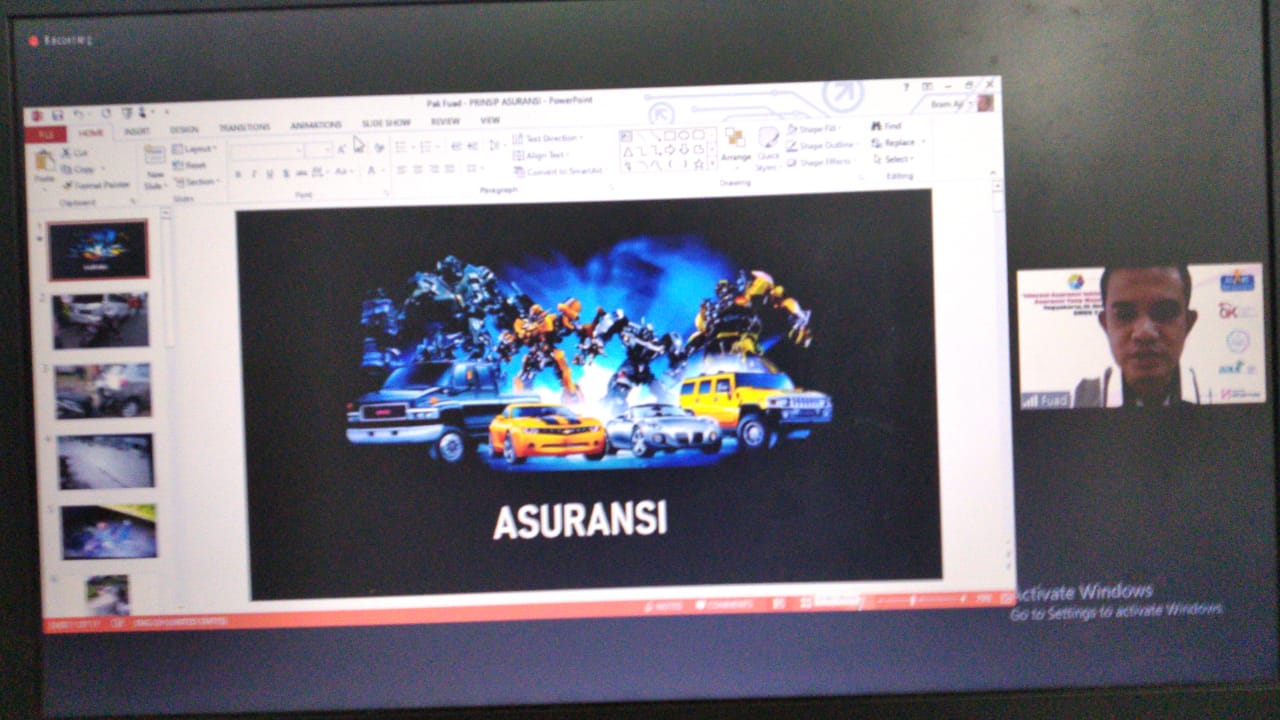
Task: Open the Shape Outline color menu
Action: [820, 145]
